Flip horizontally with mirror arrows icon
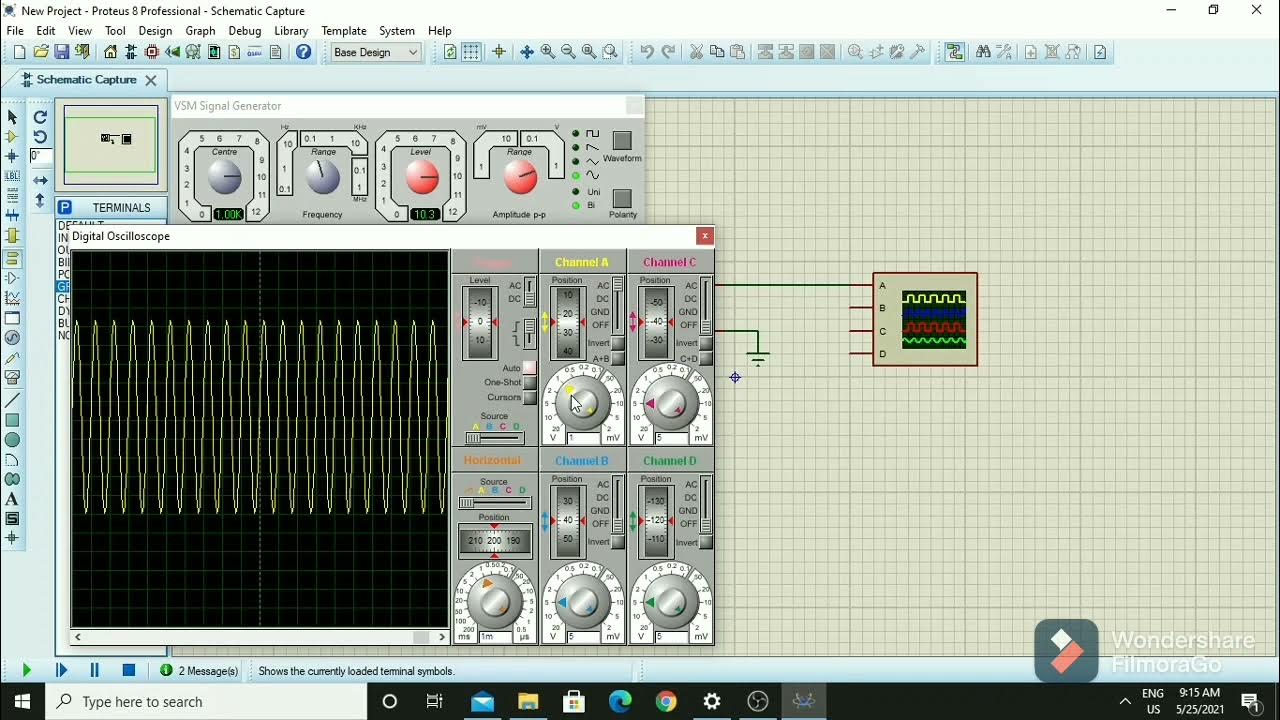The height and width of the screenshot is (720, 1280). 40,180
